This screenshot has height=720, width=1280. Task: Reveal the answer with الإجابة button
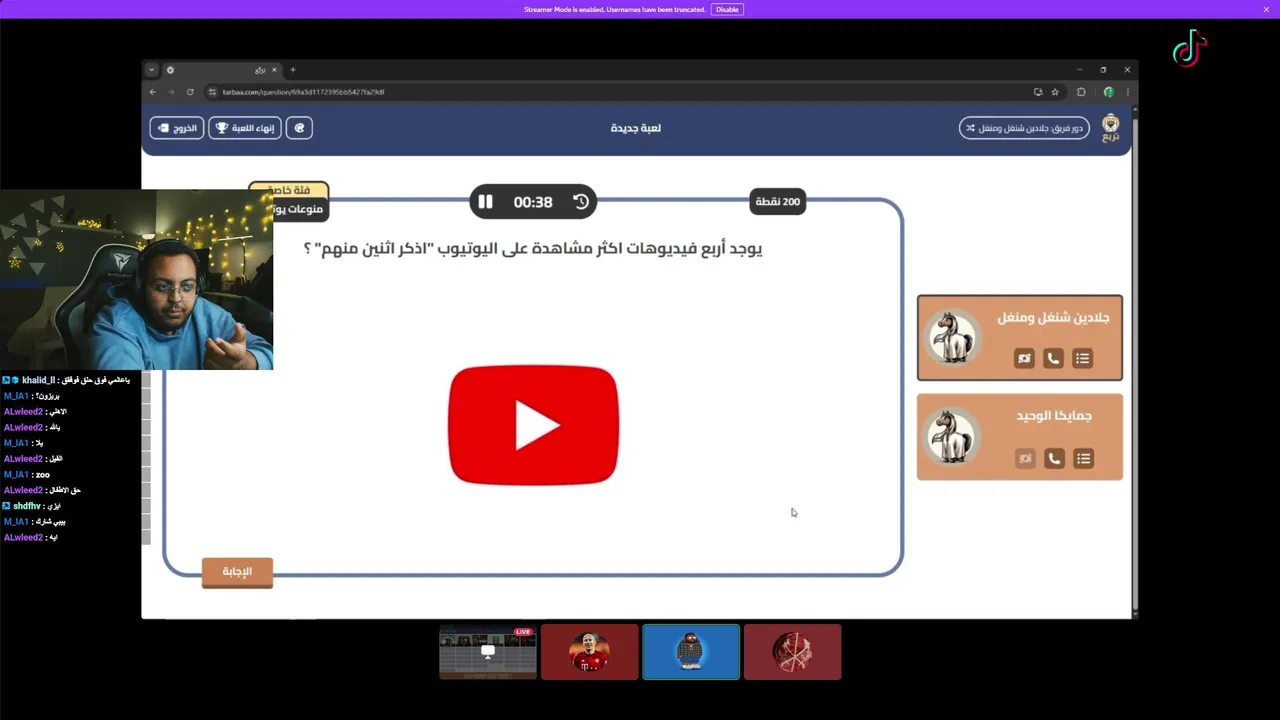(237, 572)
